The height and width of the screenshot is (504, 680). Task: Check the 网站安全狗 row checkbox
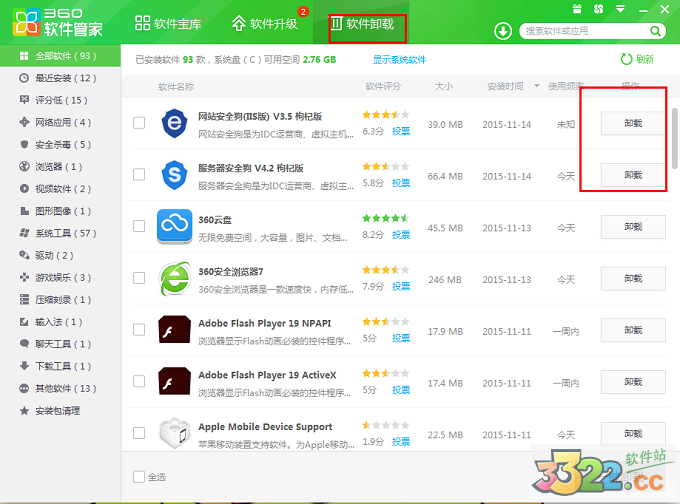(139, 123)
